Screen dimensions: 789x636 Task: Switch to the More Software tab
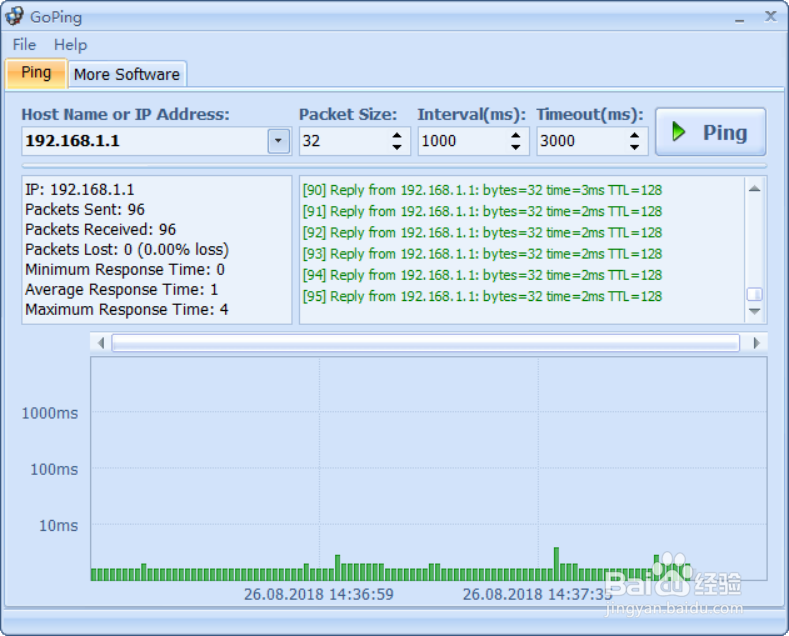click(x=127, y=74)
